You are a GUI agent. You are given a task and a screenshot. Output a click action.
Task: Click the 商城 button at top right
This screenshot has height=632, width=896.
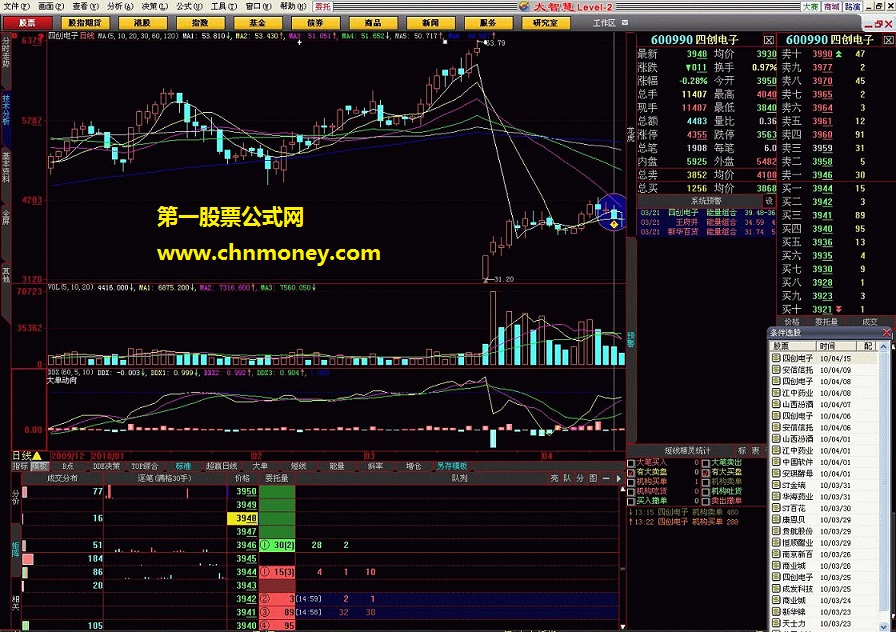(x=831, y=7)
